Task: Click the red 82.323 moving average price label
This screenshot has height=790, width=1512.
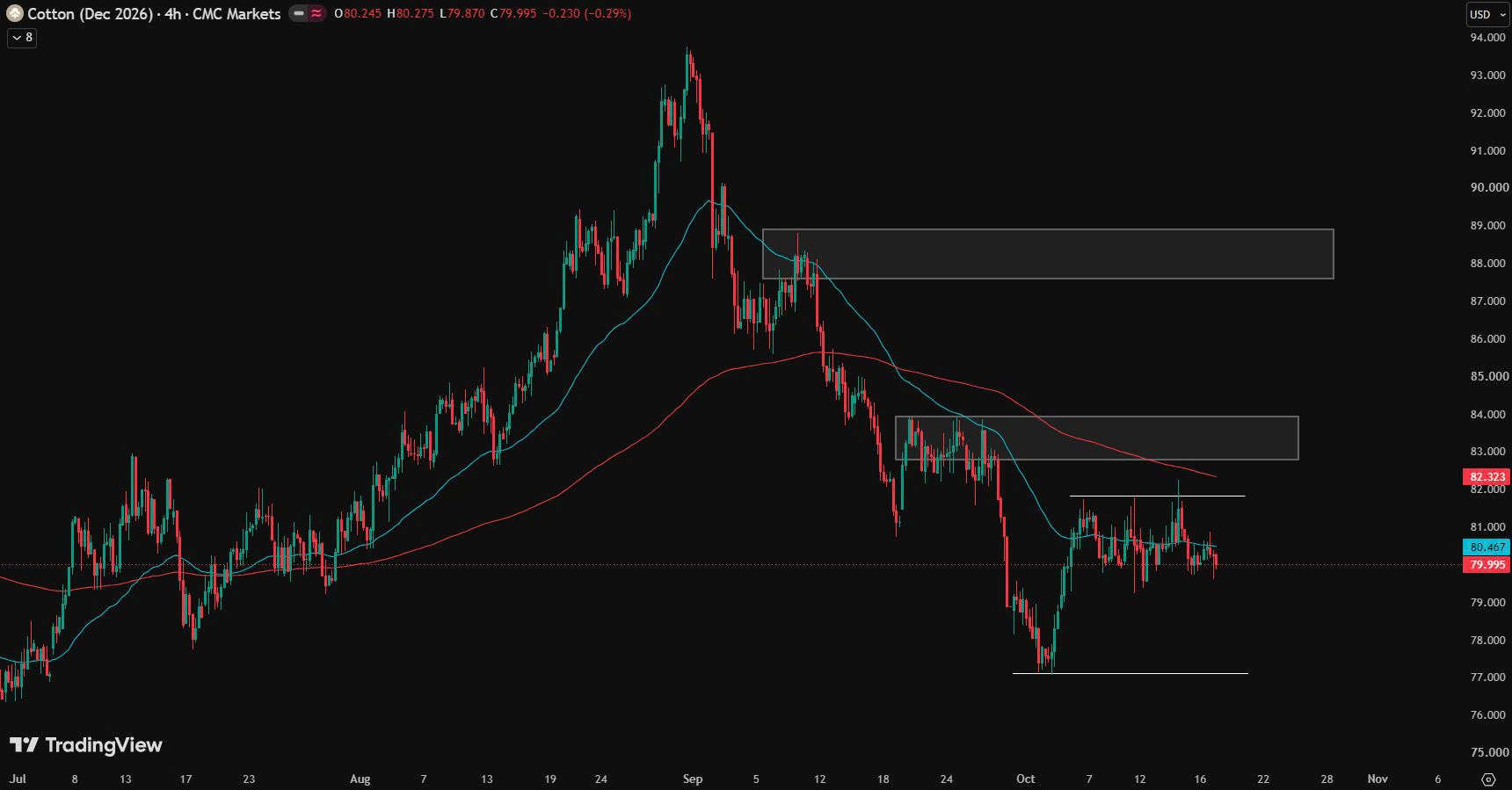Action: click(1487, 477)
